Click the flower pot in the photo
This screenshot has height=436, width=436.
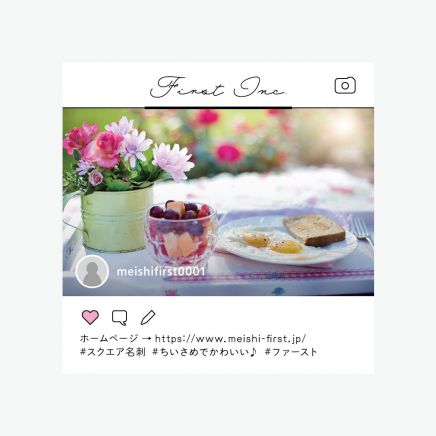click(117, 217)
